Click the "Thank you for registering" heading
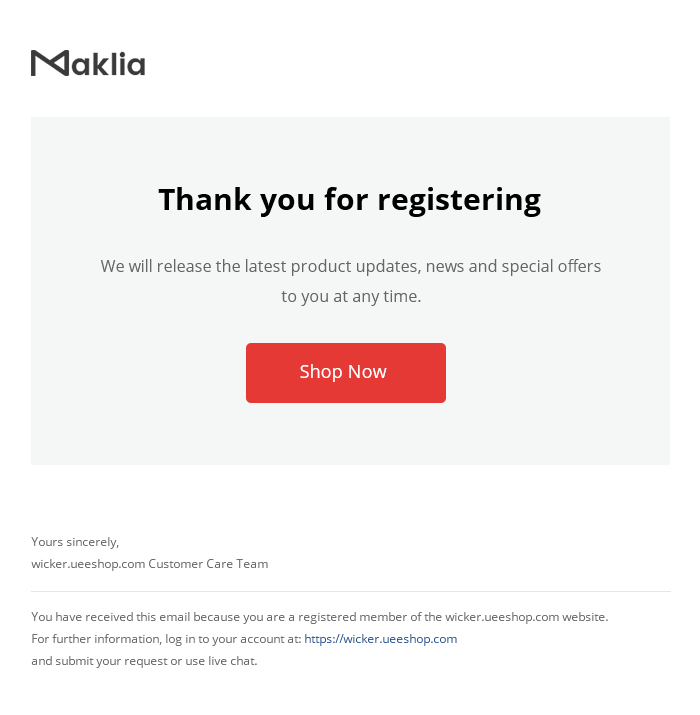 tap(349, 199)
